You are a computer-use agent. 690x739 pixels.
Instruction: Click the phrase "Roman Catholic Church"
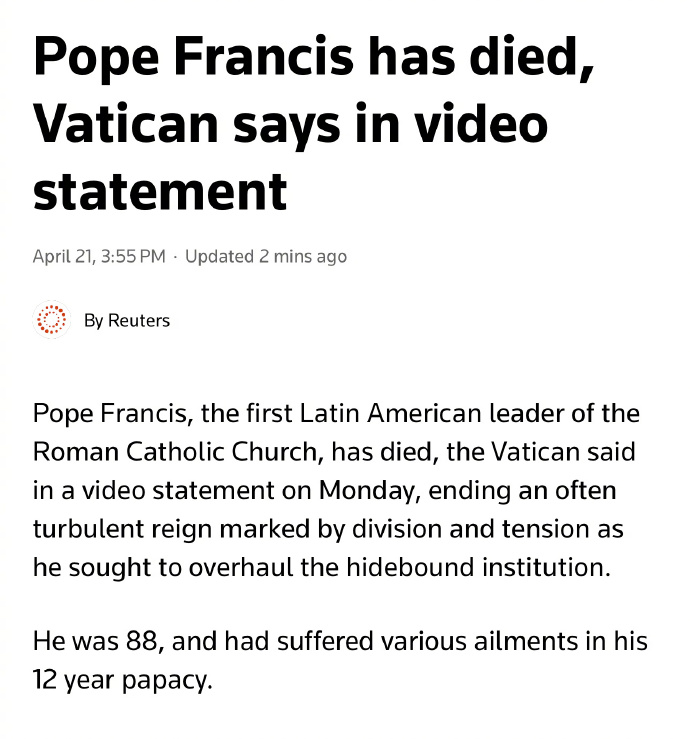173,451
